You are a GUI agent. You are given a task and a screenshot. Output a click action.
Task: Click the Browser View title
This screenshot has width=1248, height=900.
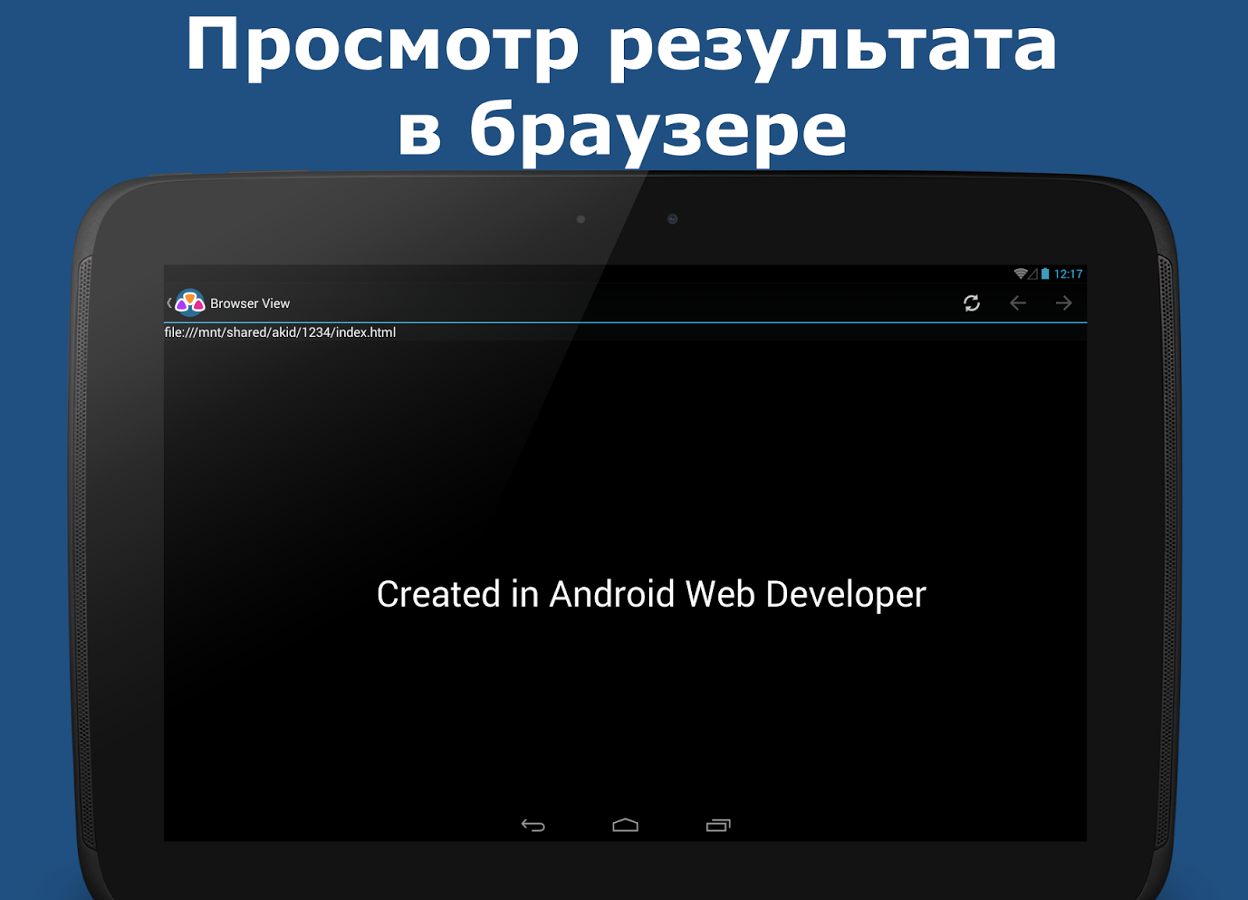(x=250, y=304)
